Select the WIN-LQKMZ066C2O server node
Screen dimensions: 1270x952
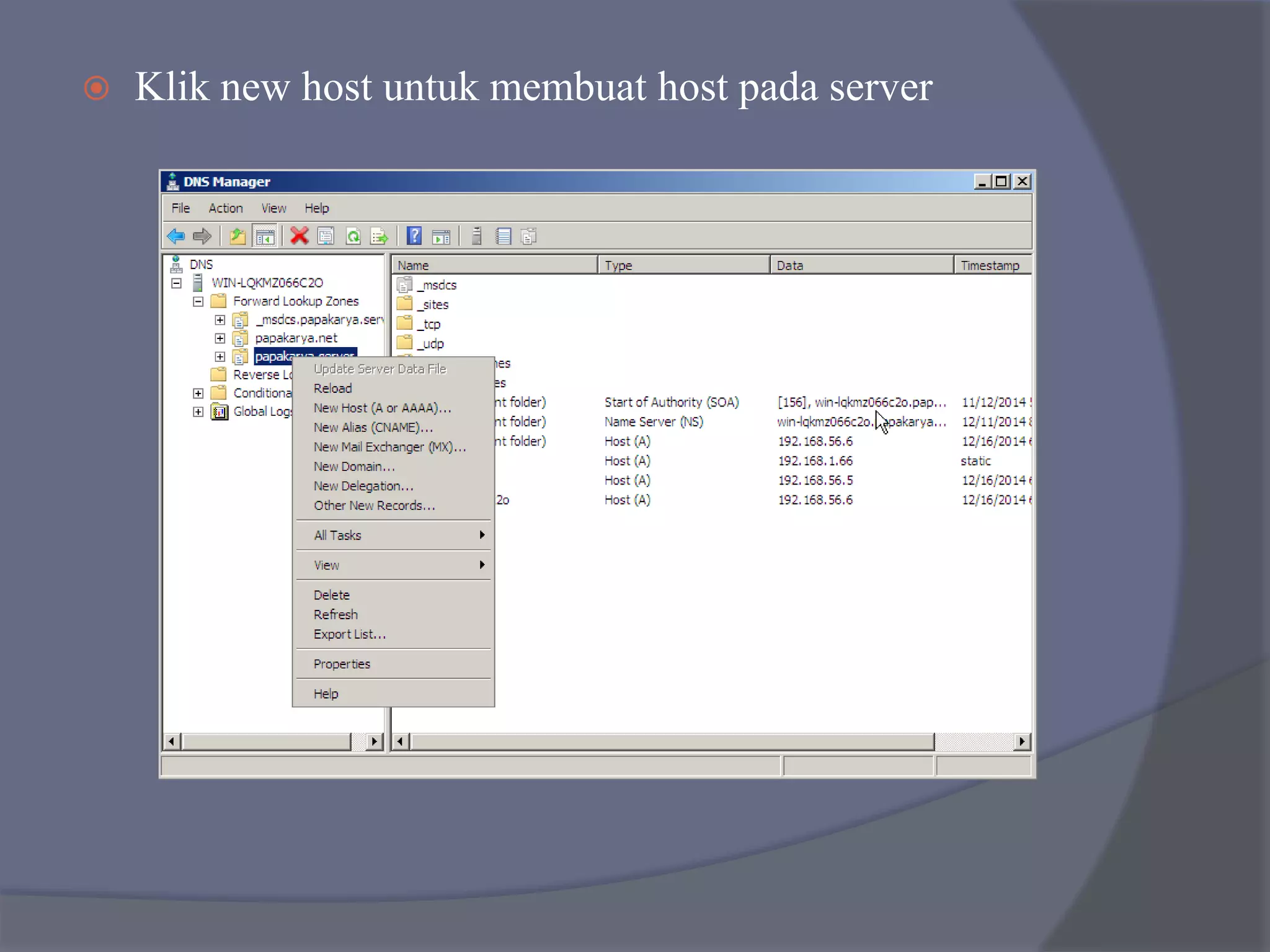[x=267, y=283]
